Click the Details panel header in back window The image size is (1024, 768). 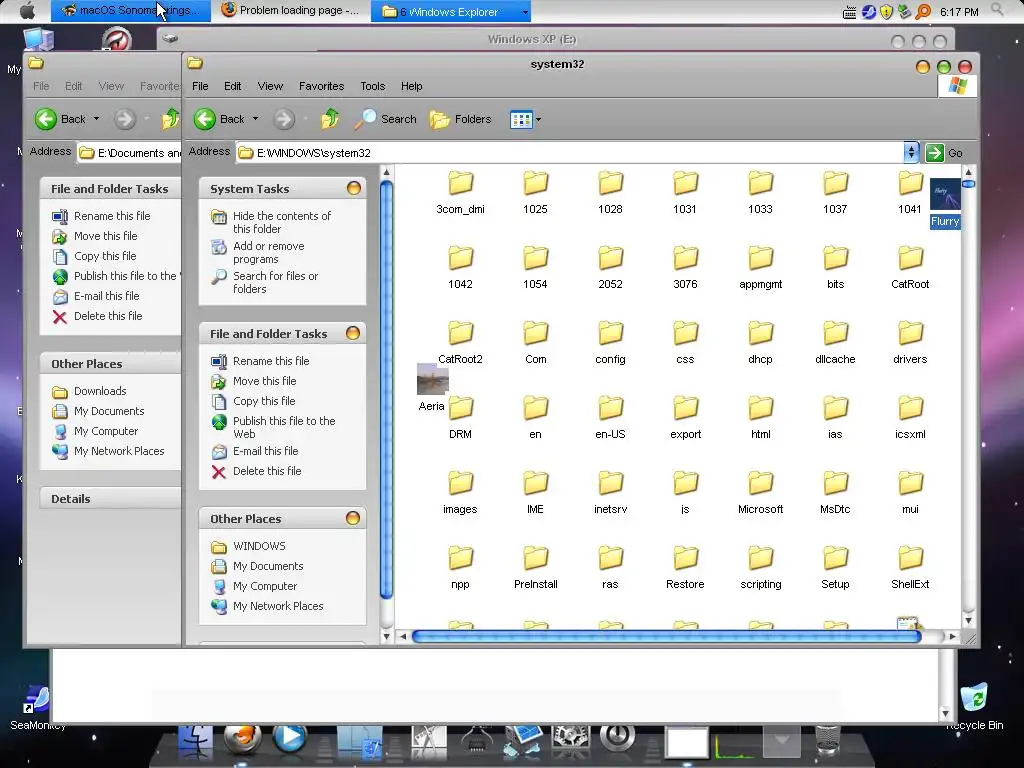[110, 498]
